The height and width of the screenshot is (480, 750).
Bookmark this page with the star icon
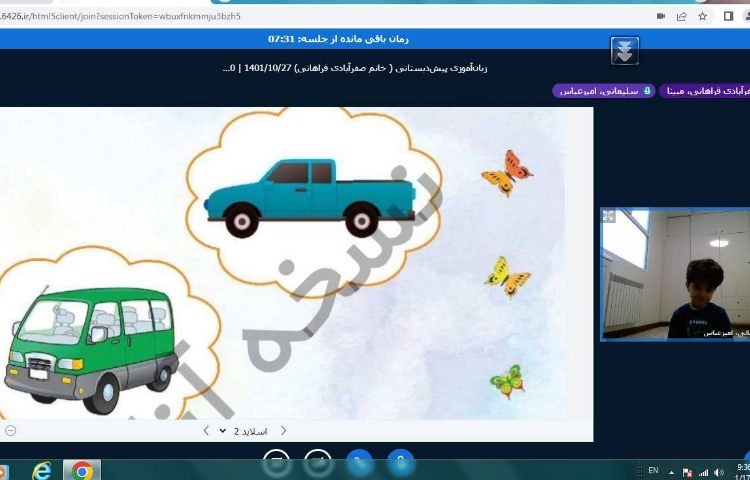point(703,16)
